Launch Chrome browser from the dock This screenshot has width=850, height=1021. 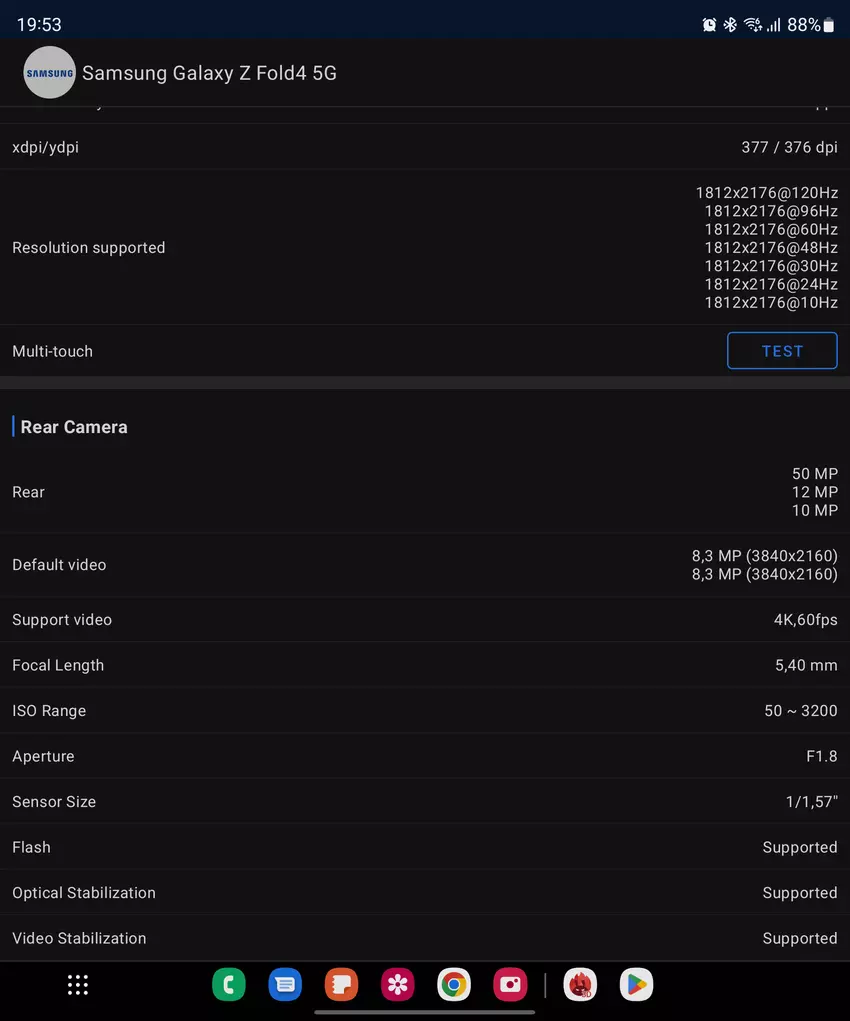454,985
